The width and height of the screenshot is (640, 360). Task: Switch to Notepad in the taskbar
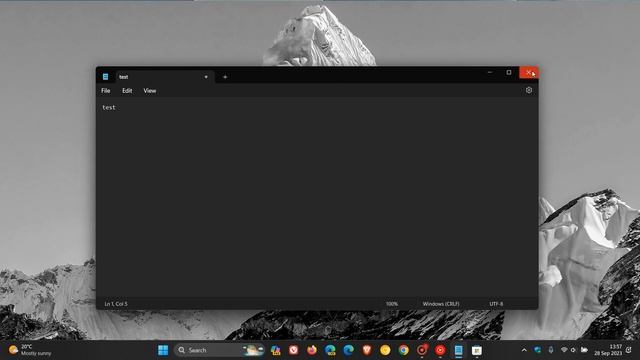(x=458, y=350)
